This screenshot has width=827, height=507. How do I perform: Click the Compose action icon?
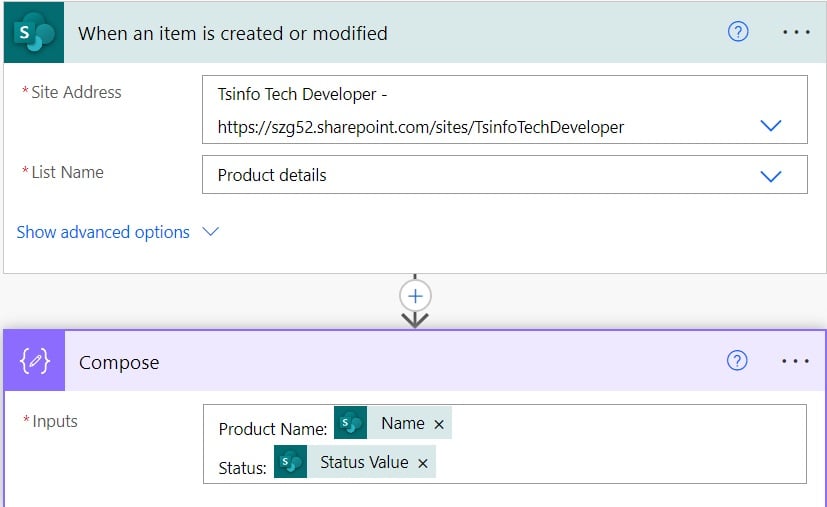34,361
